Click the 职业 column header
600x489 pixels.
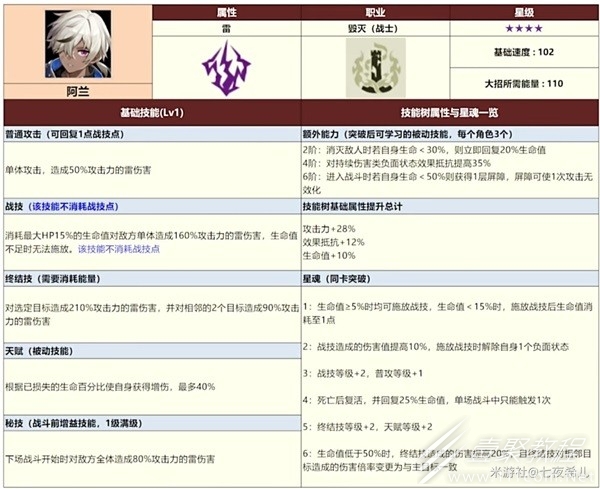tap(375, 13)
